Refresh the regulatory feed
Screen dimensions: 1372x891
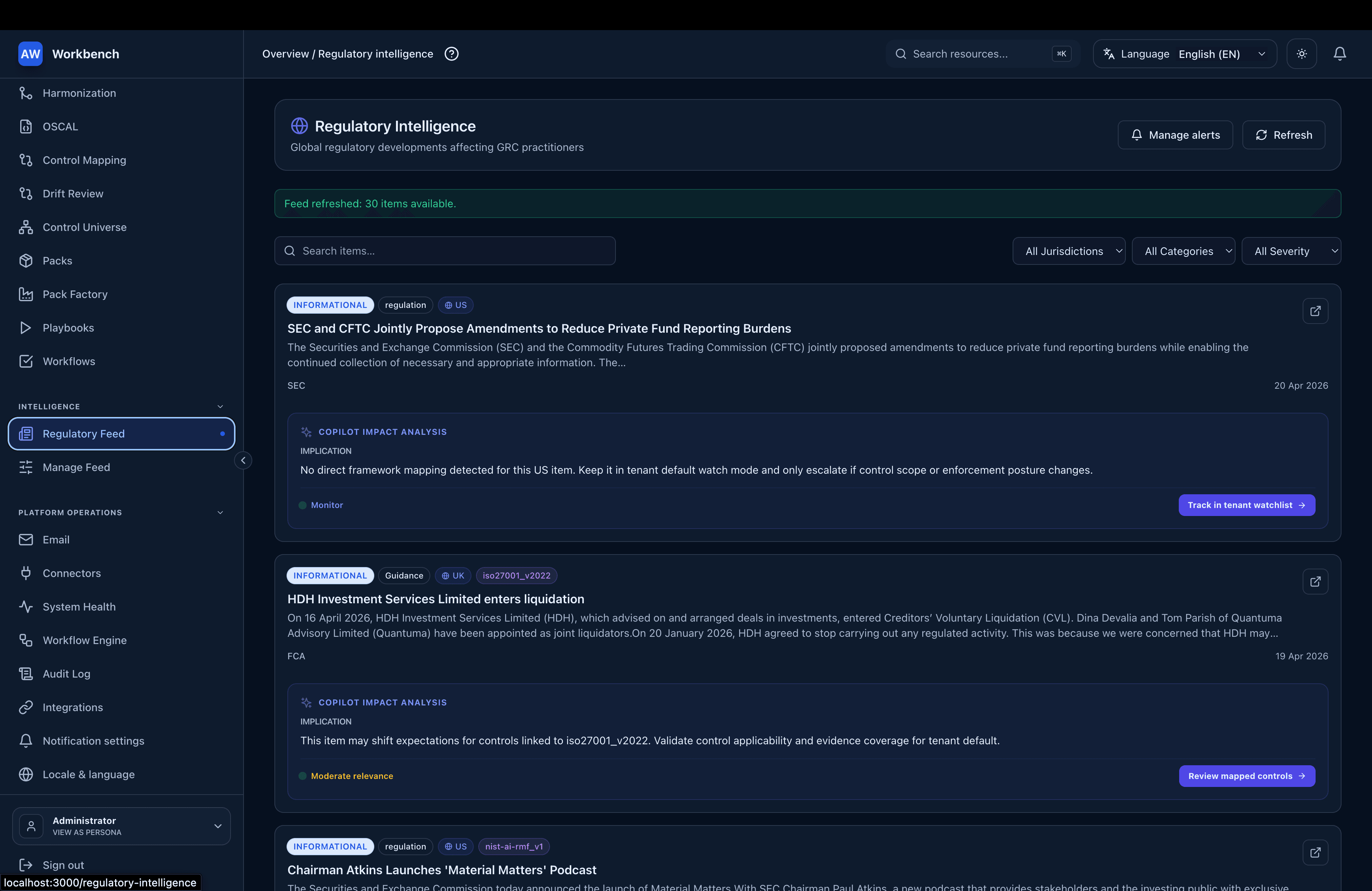[x=1283, y=135]
